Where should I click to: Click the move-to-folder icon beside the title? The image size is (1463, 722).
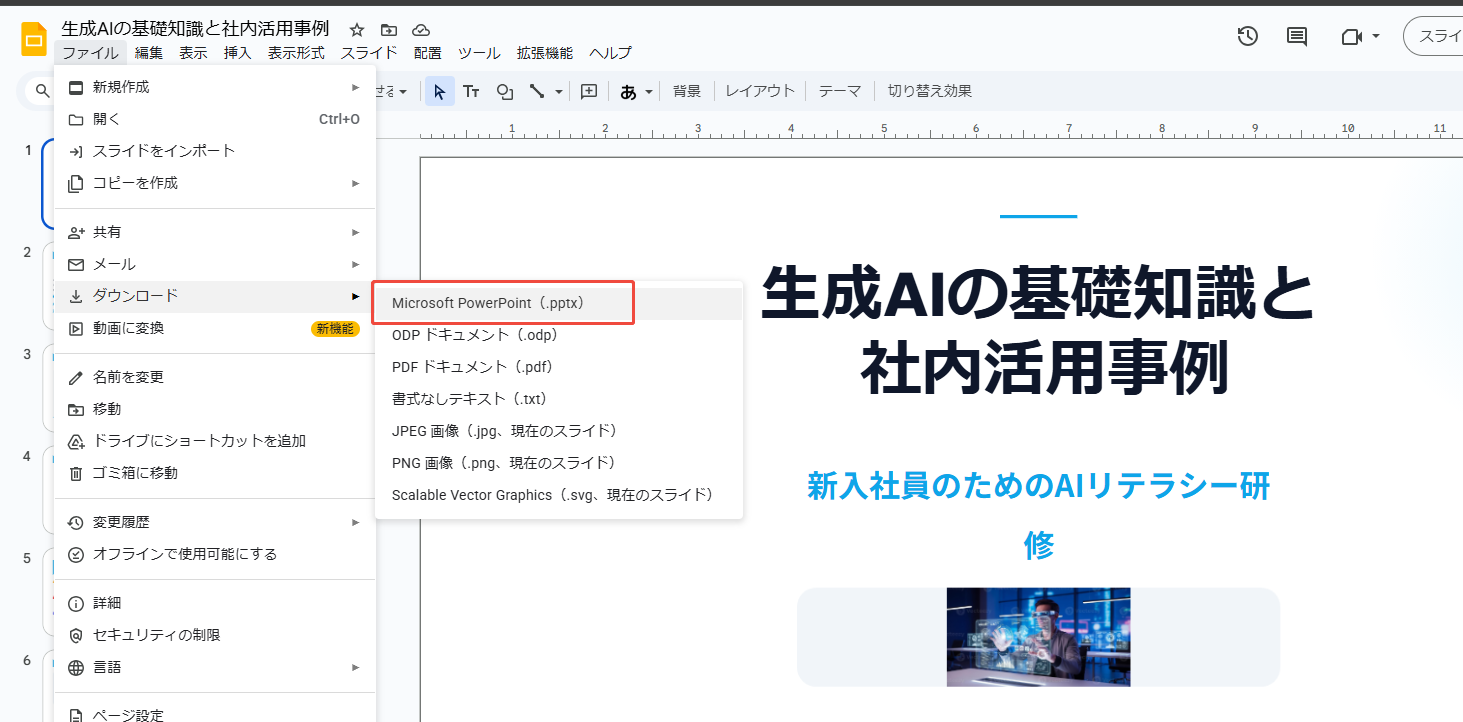[x=388, y=30]
